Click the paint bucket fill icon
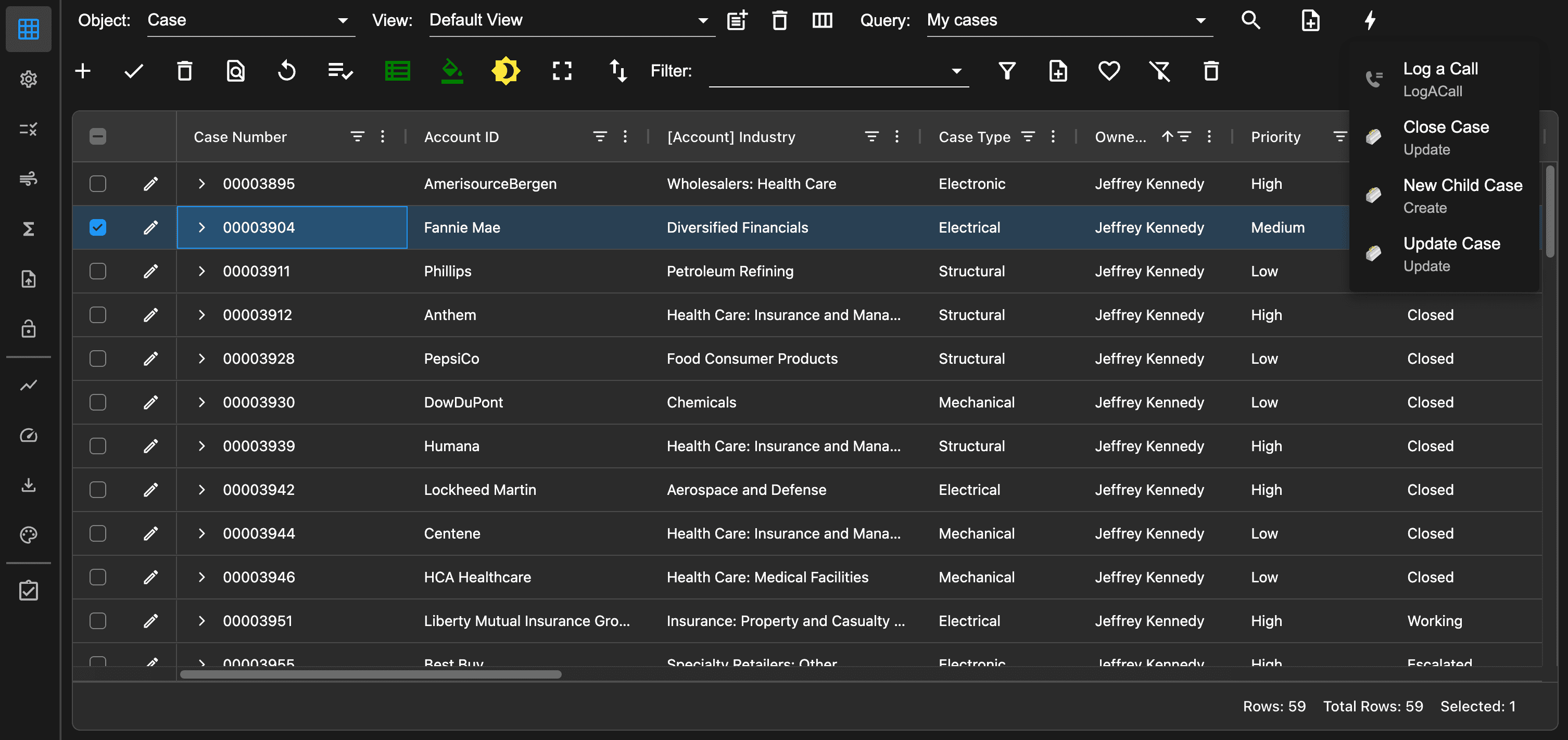The width and height of the screenshot is (1568, 740). click(452, 71)
